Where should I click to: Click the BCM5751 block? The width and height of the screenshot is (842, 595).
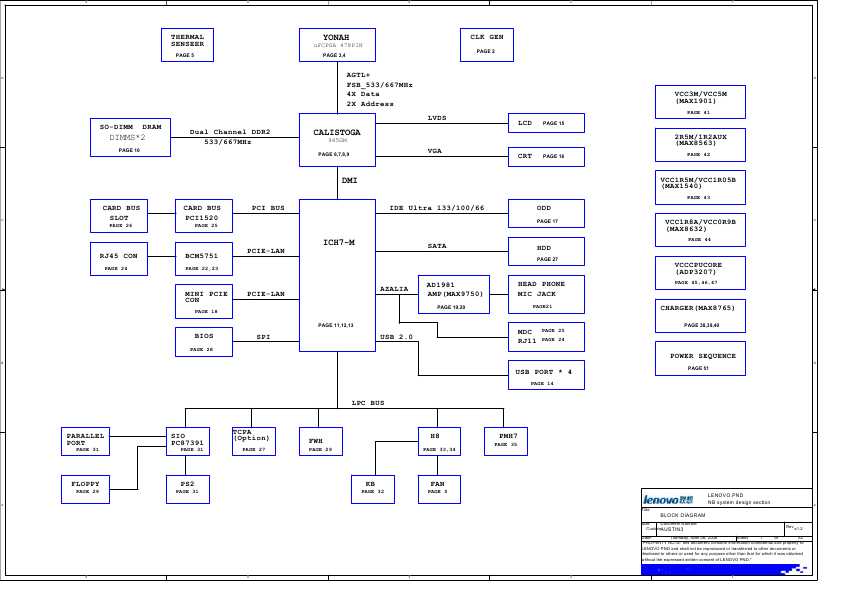pos(204,259)
